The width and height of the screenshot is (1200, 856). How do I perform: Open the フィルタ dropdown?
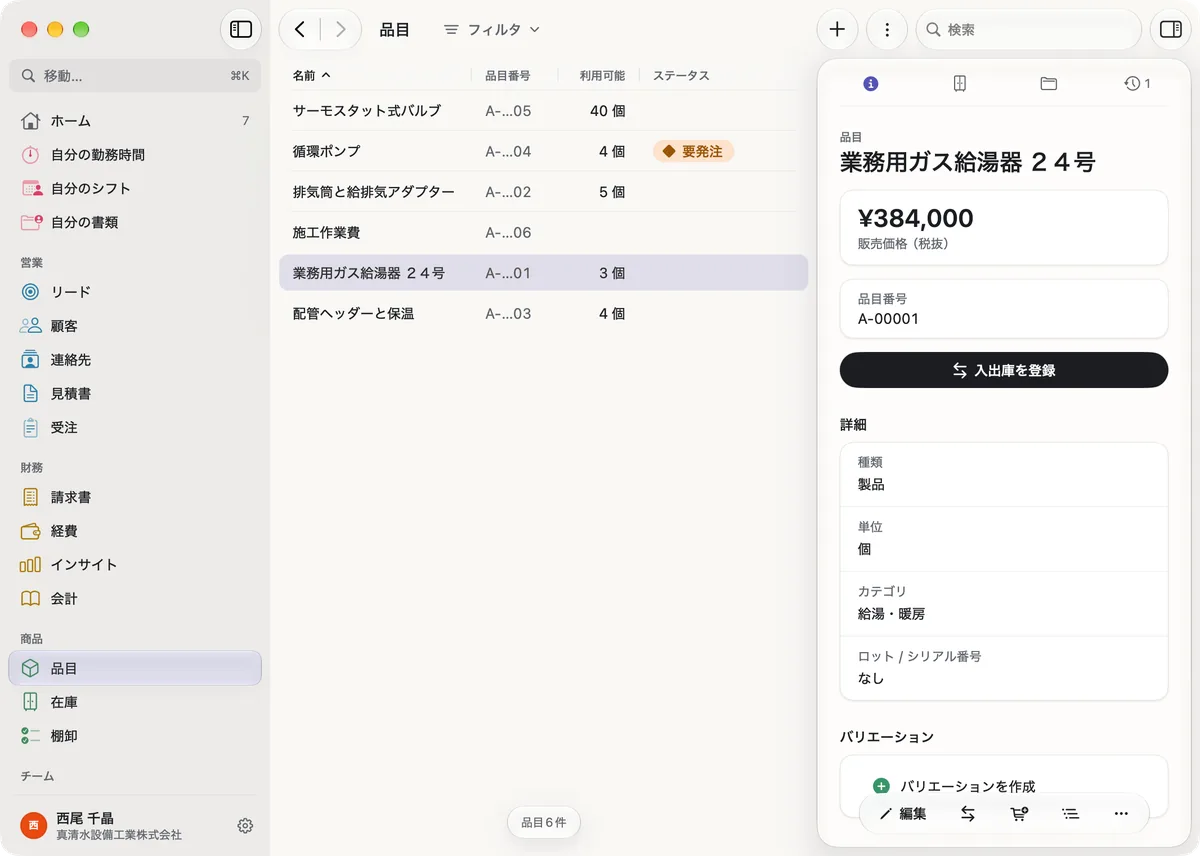click(492, 30)
